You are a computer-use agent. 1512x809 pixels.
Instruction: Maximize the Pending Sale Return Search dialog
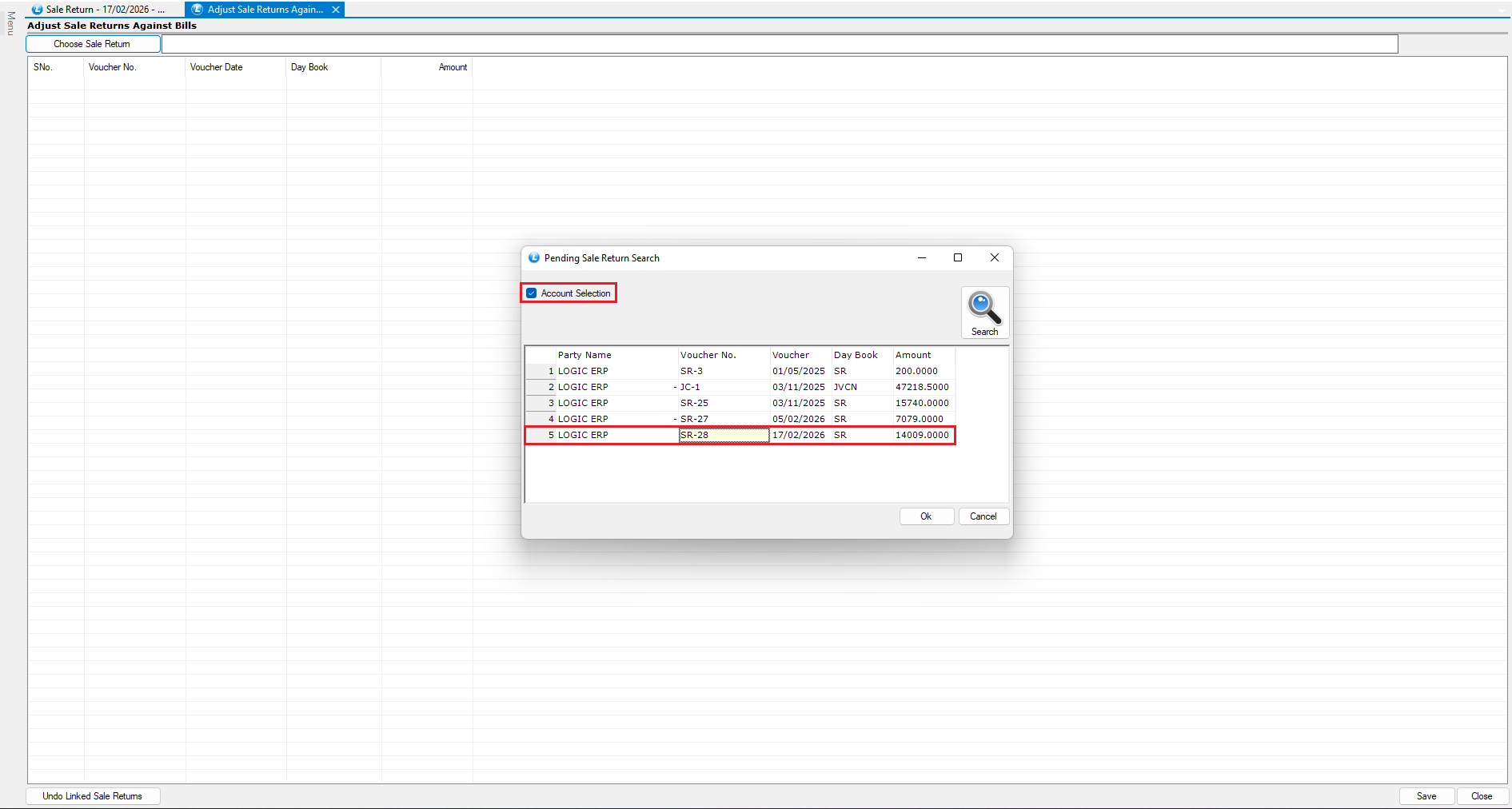[957, 257]
